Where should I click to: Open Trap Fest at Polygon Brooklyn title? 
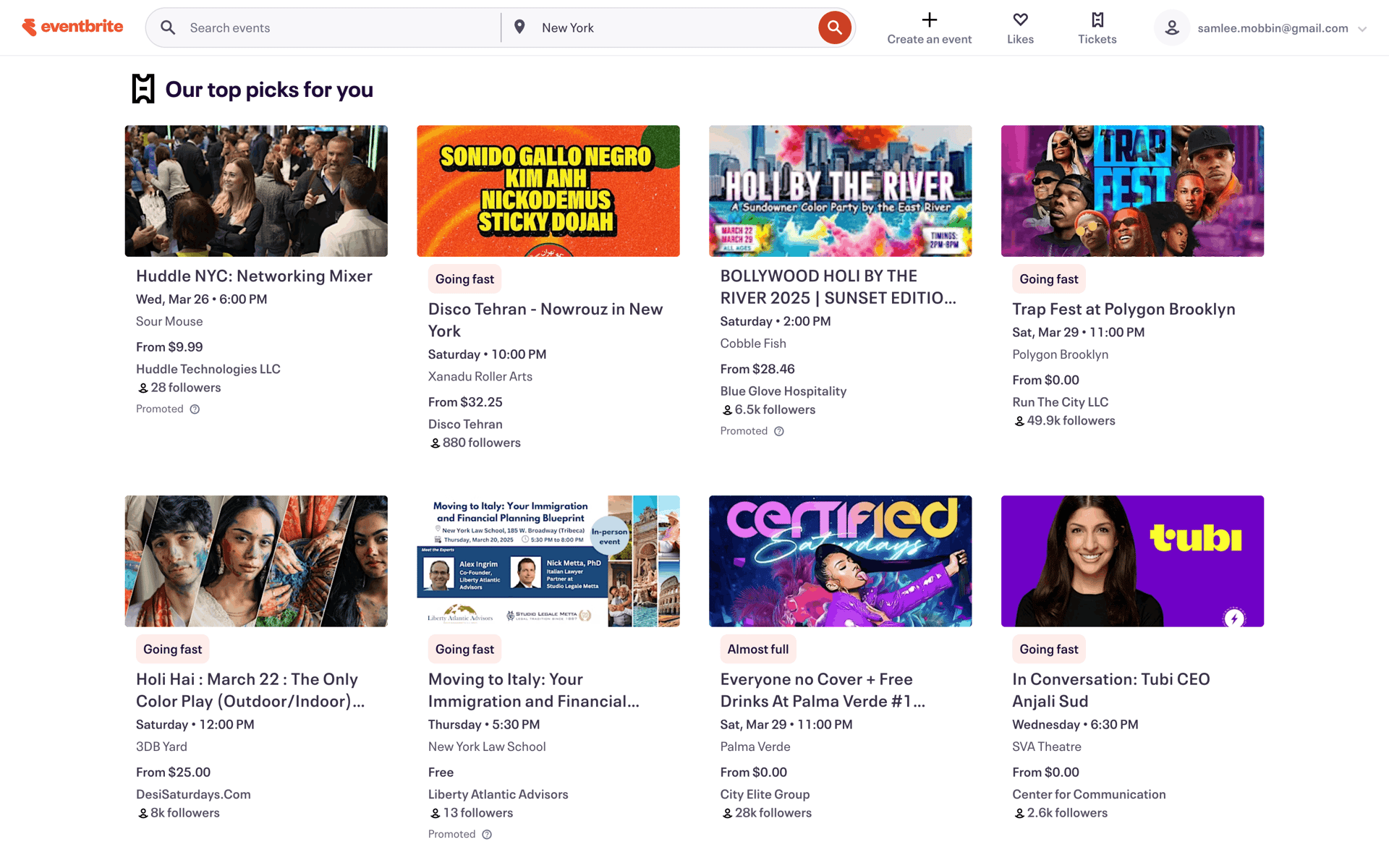point(1123,309)
